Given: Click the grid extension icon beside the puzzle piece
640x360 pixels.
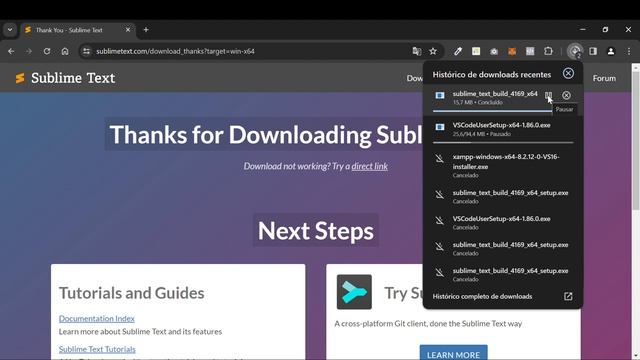Looking at the screenshot, I should 530,51.
